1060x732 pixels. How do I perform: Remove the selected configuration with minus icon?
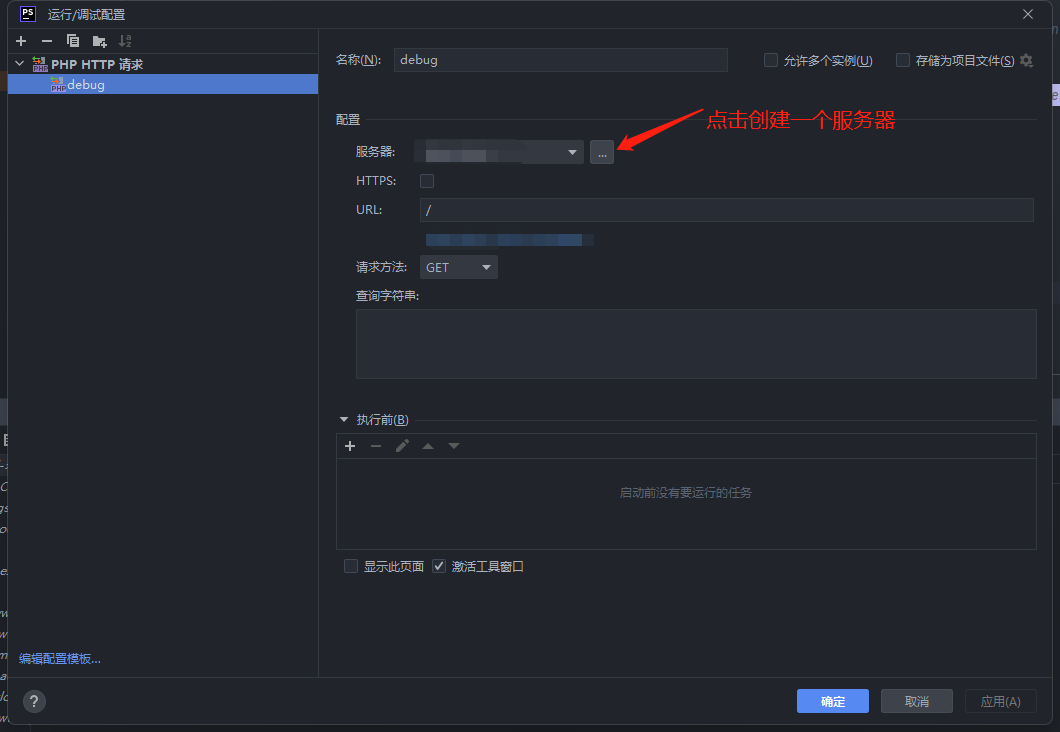click(47, 41)
